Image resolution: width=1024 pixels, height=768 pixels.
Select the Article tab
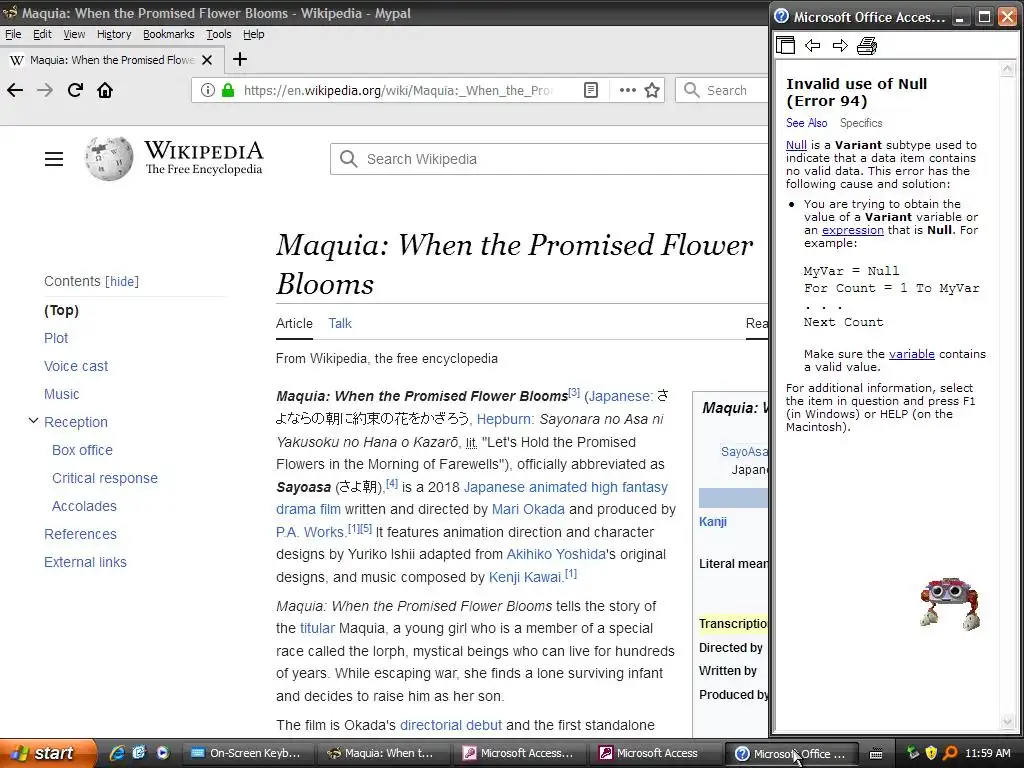coord(294,323)
